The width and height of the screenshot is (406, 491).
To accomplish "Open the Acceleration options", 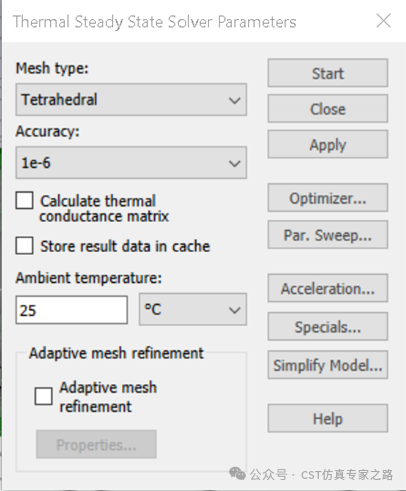I will pos(328,288).
